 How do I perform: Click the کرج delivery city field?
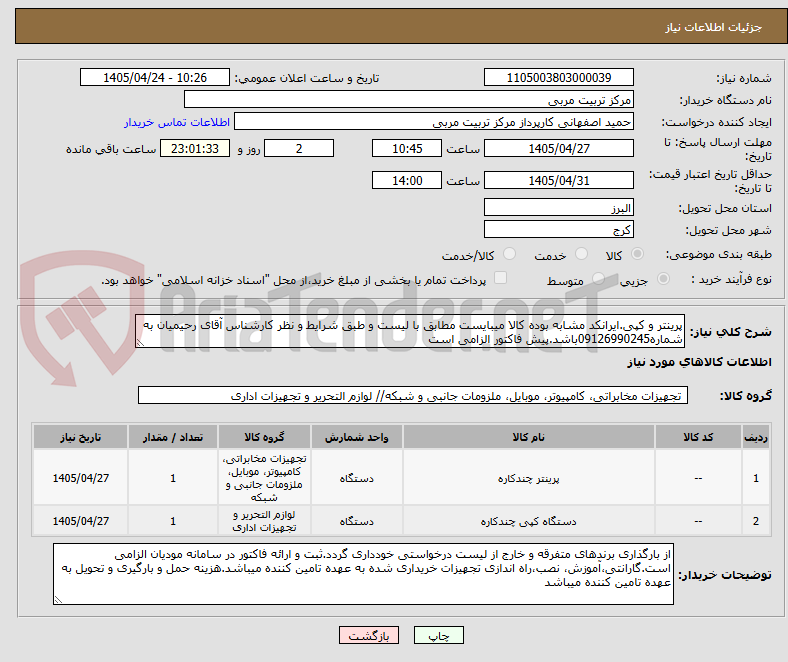point(558,230)
